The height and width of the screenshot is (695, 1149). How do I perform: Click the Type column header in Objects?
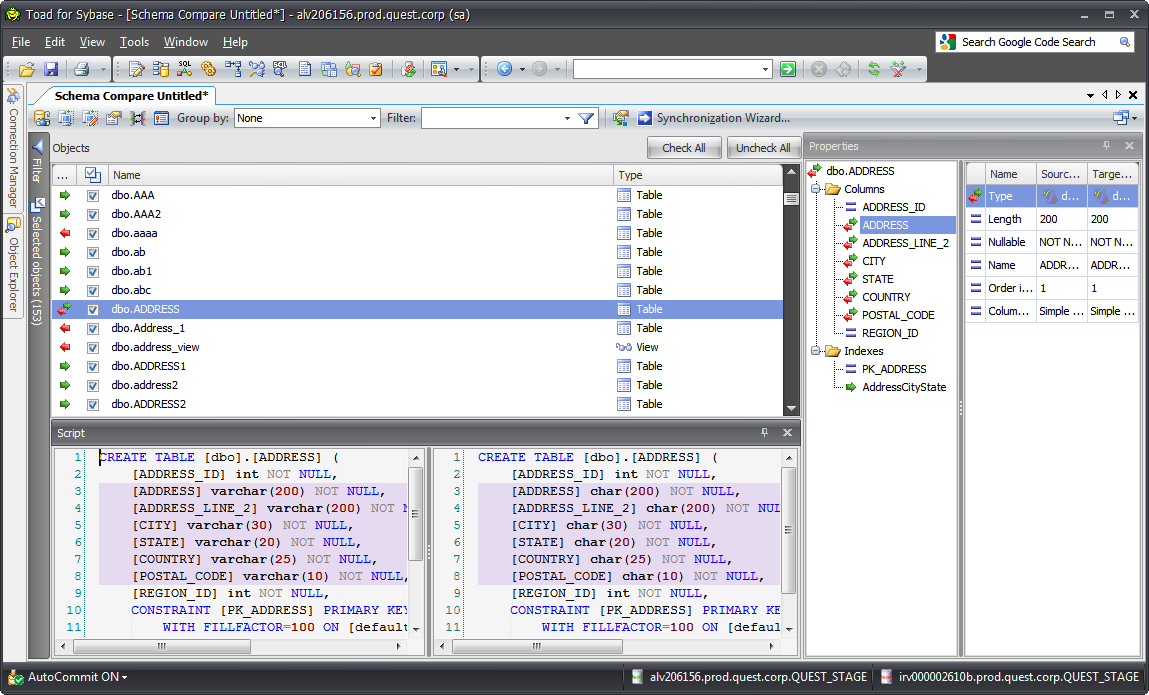[x=698, y=175]
